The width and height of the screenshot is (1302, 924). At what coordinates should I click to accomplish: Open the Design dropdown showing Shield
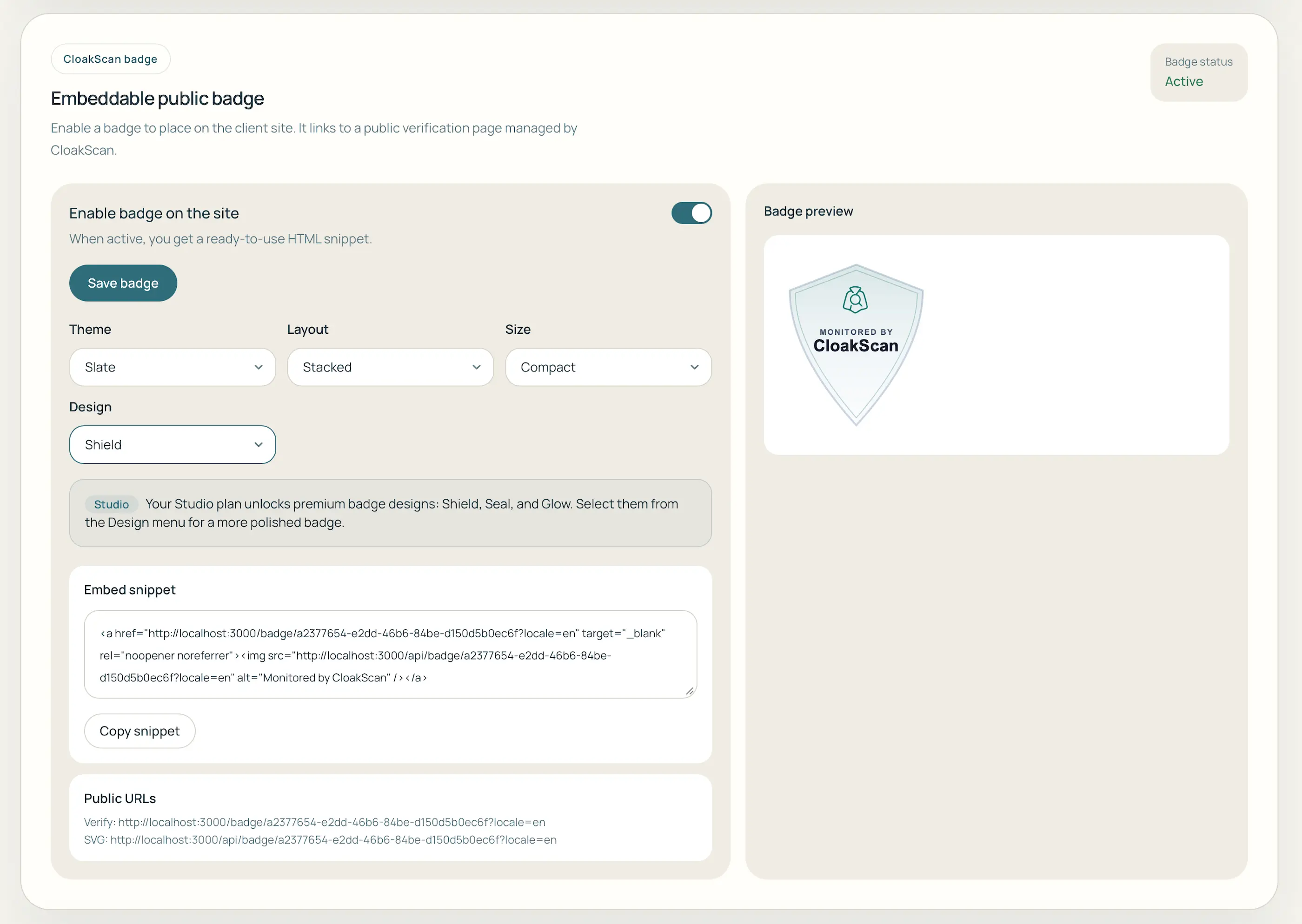pos(172,444)
